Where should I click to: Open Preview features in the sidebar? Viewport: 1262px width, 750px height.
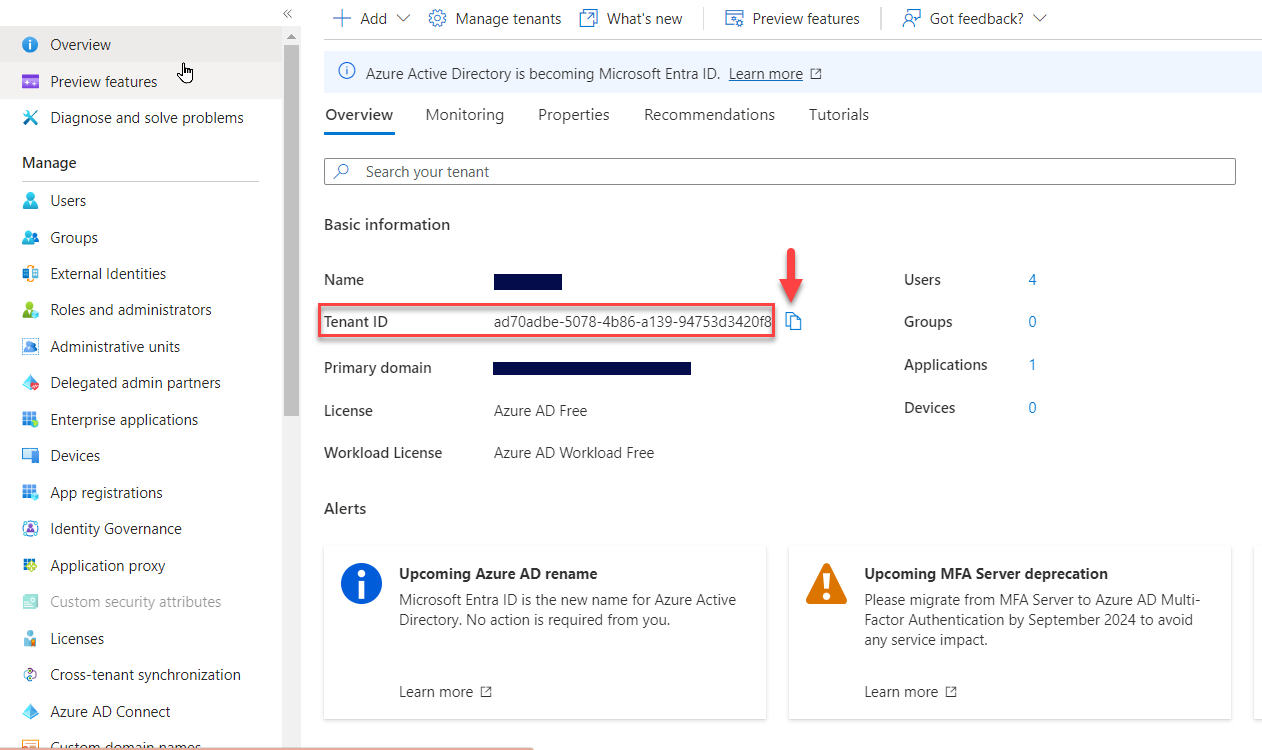(x=141, y=82)
